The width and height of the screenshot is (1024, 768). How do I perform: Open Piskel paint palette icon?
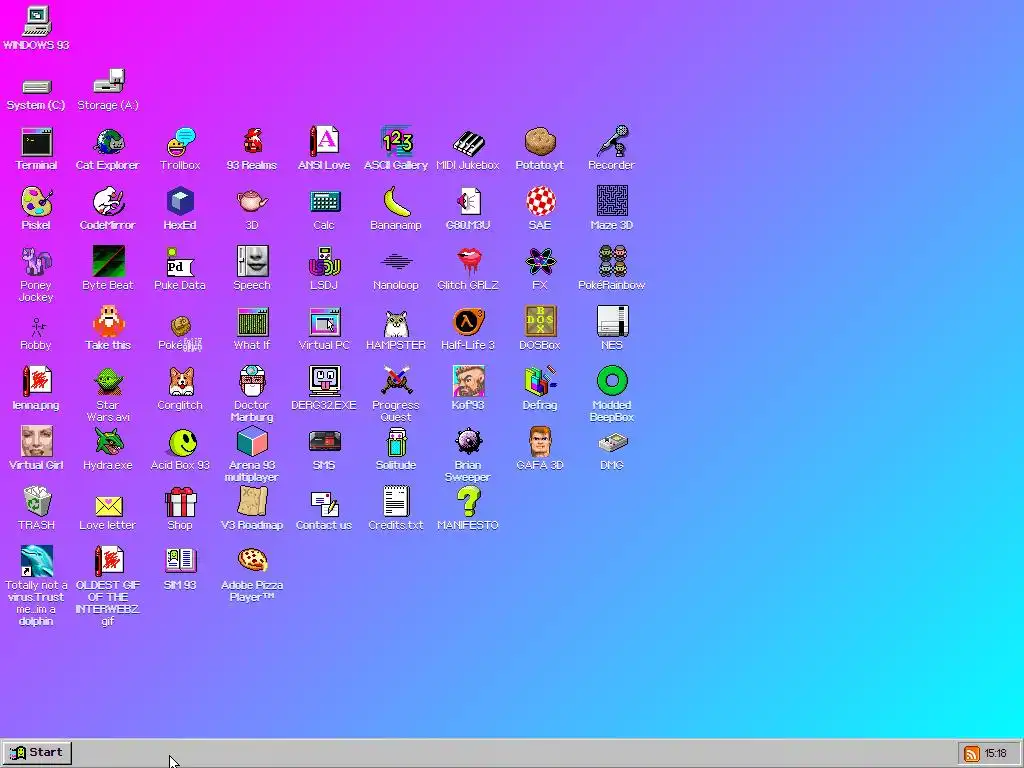point(37,202)
